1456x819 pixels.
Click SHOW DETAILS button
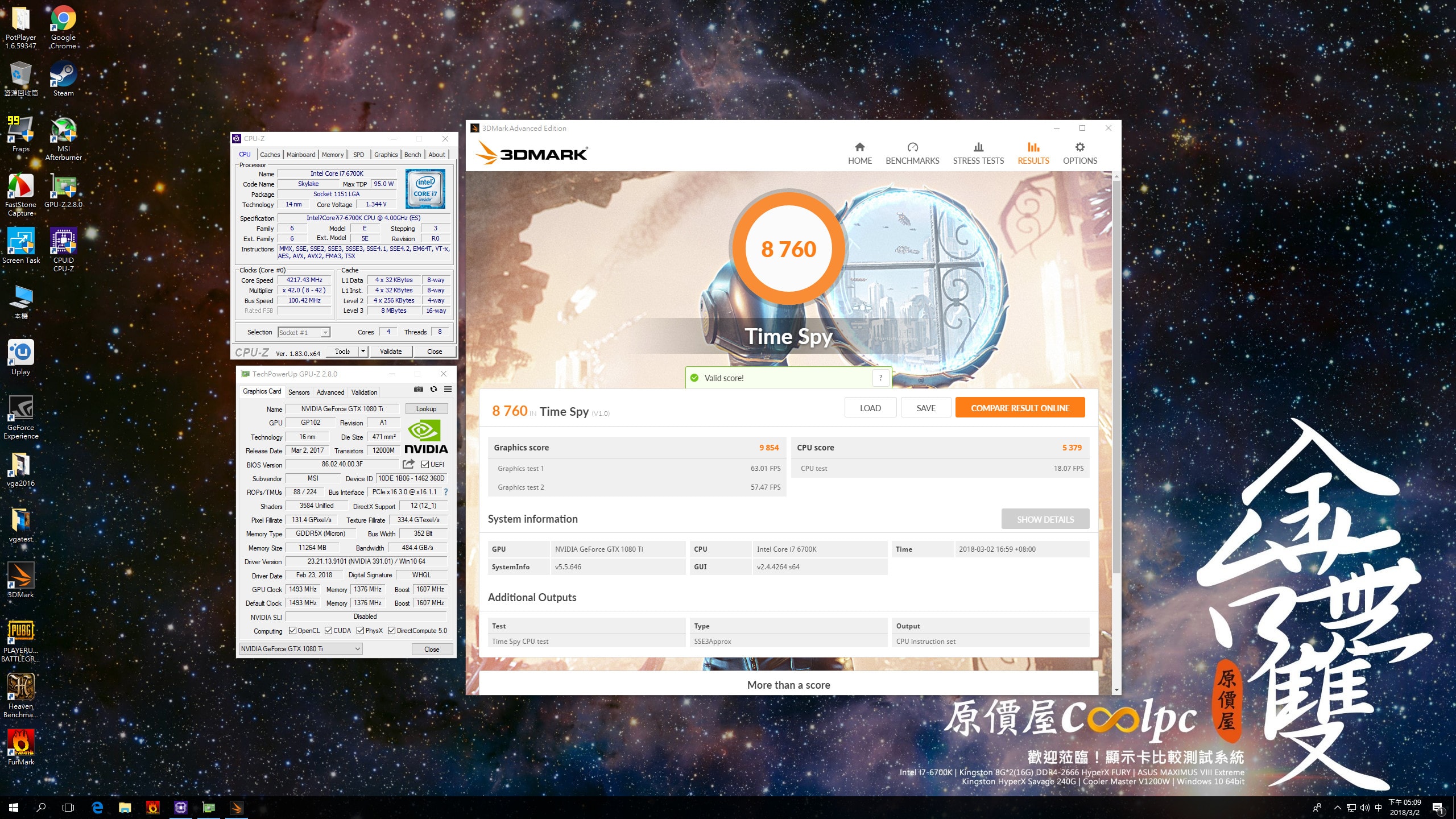[x=1045, y=519]
